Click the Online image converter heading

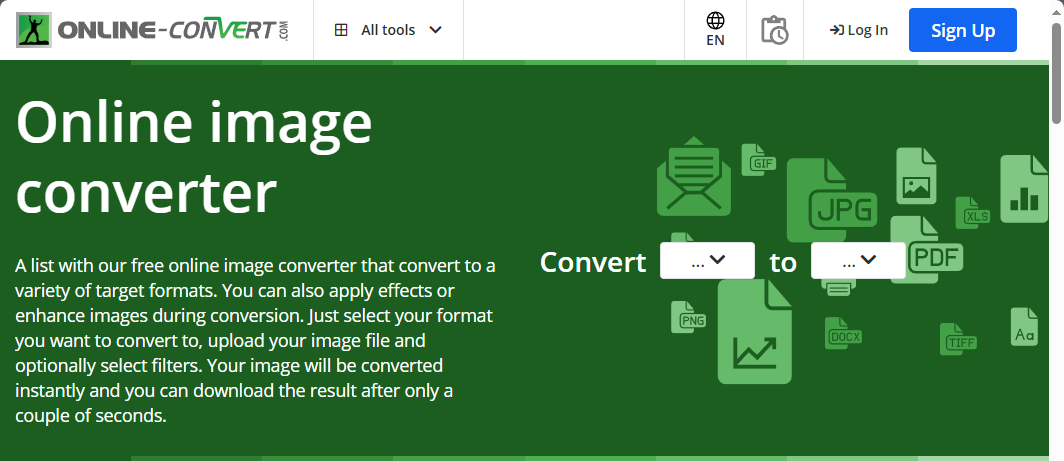point(194,158)
